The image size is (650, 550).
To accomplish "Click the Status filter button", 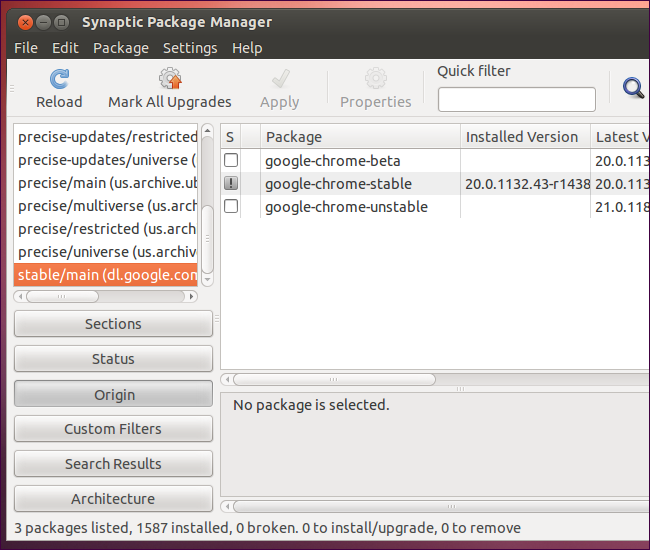I will click(x=113, y=359).
